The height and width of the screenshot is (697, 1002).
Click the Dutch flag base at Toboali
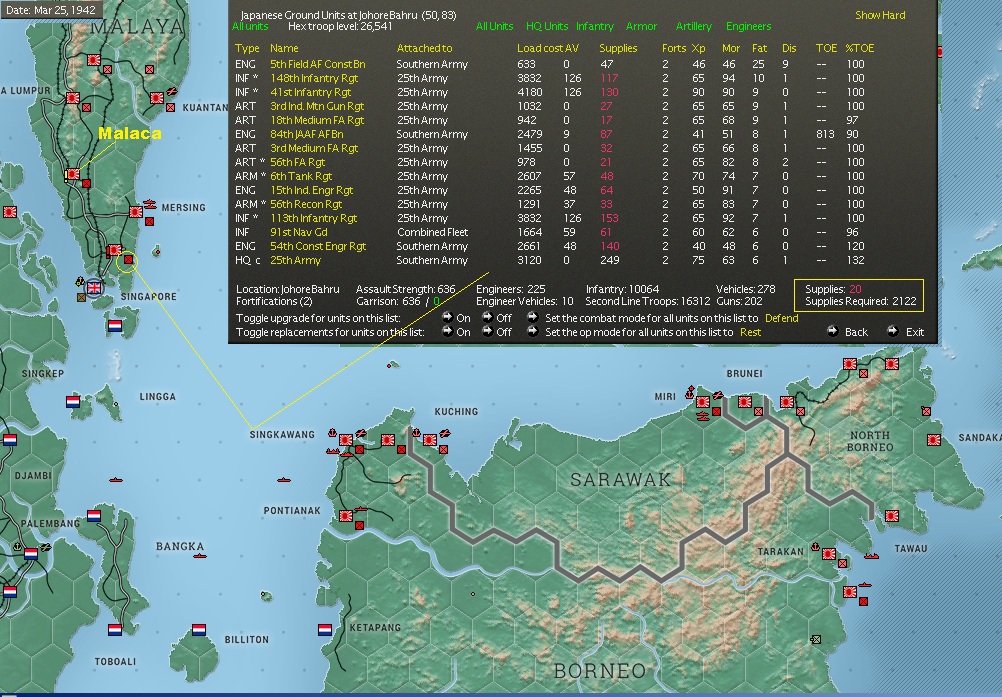click(x=115, y=630)
